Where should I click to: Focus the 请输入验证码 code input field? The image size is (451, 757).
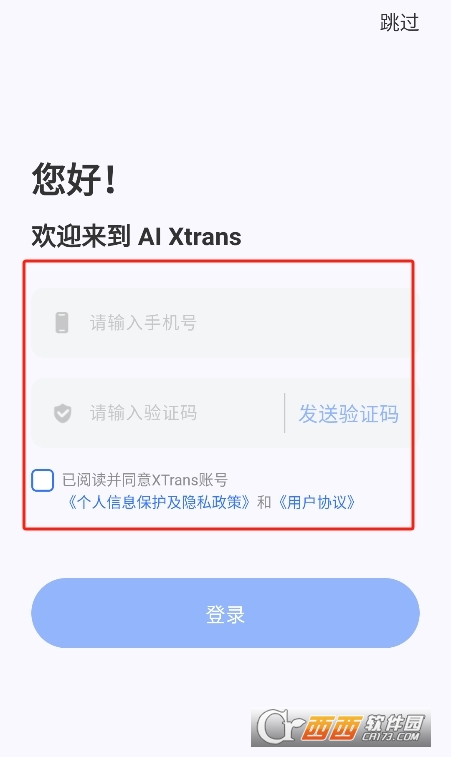[x=157, y=413]
